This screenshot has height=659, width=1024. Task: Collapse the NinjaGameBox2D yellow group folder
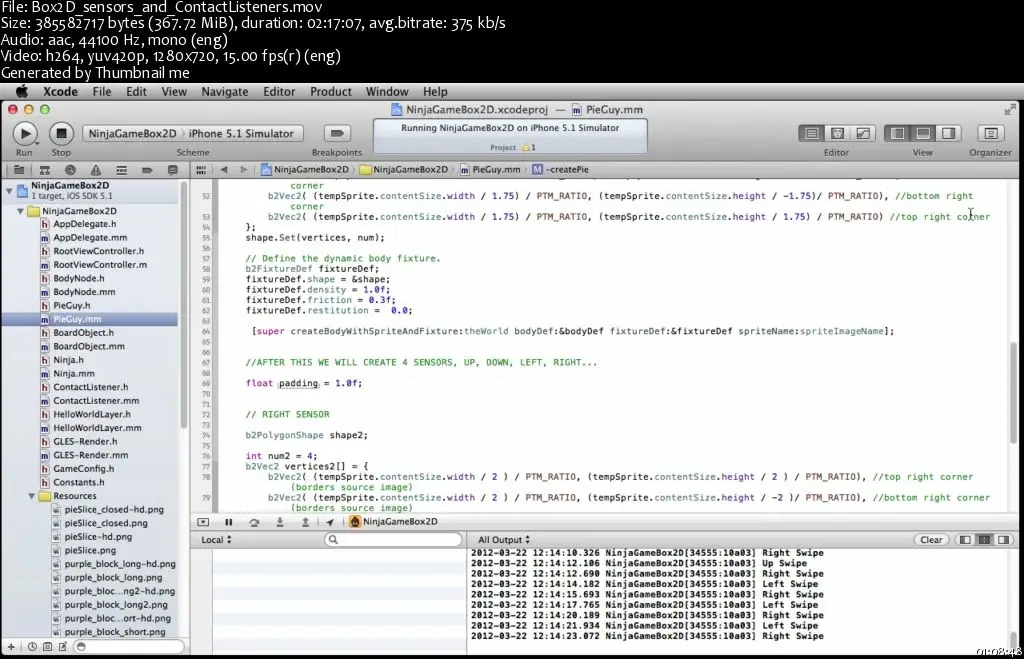[x=20, y=211]
